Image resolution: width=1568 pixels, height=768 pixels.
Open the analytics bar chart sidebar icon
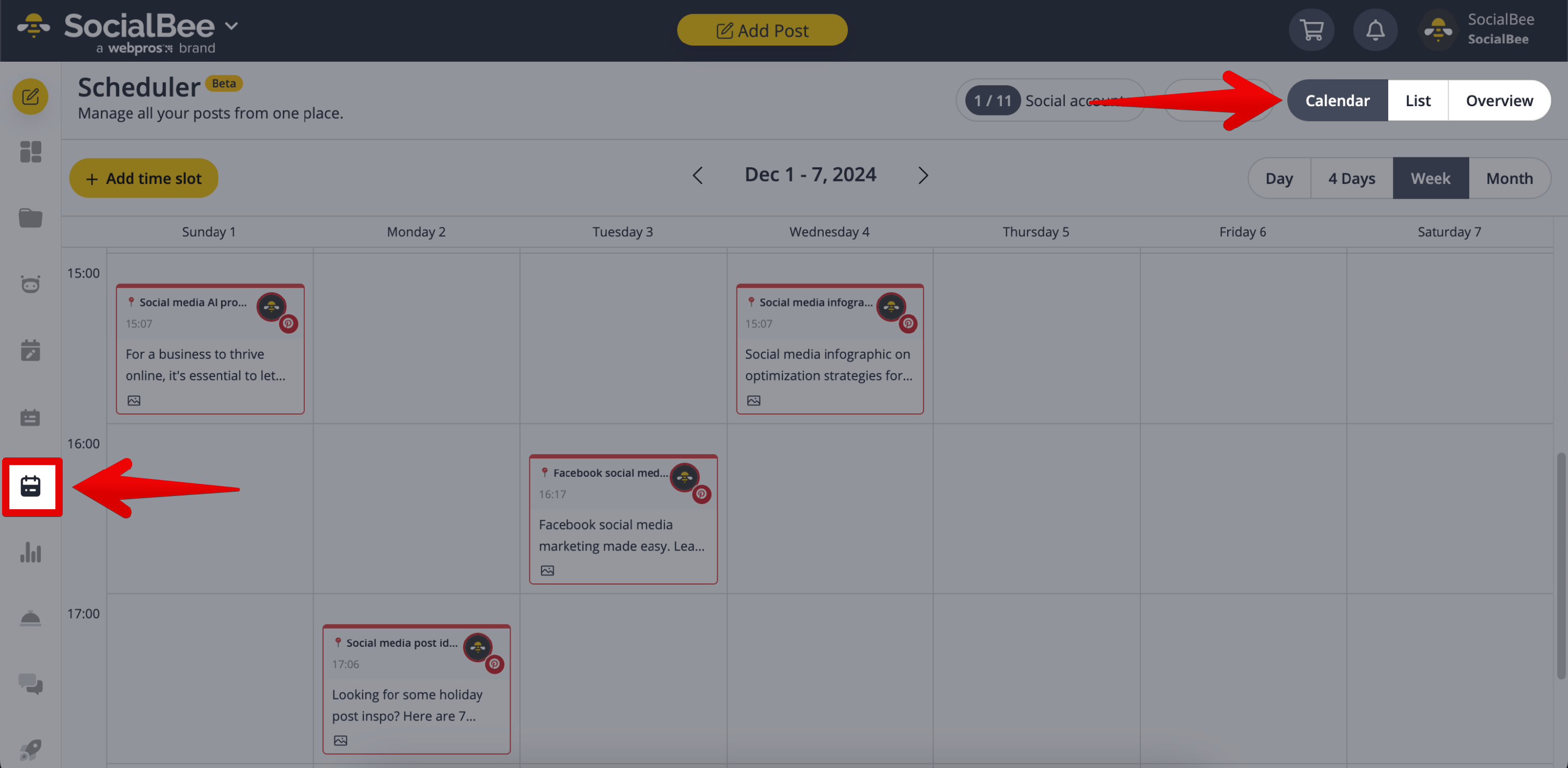pos(30,553)
